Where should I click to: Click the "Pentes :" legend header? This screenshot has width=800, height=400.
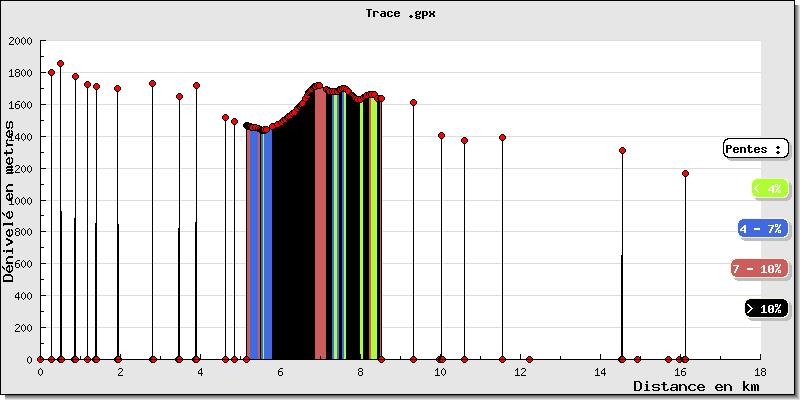coord(755,149)
